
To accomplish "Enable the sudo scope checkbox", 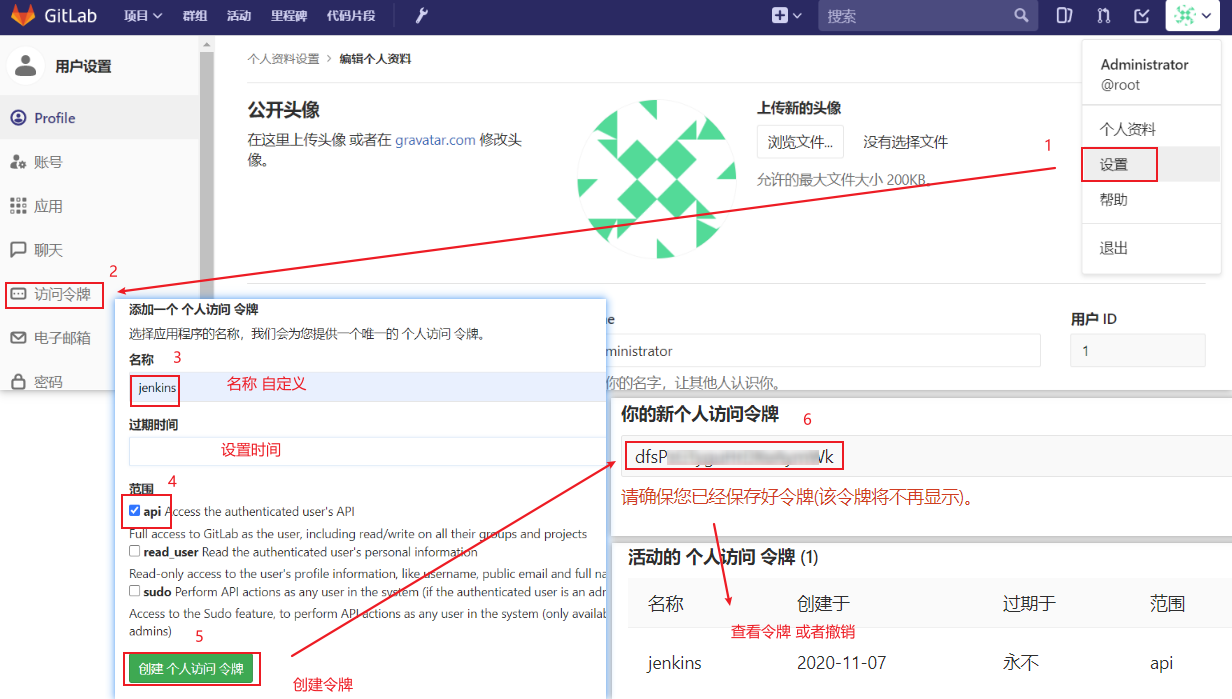I will coord(135,590).
